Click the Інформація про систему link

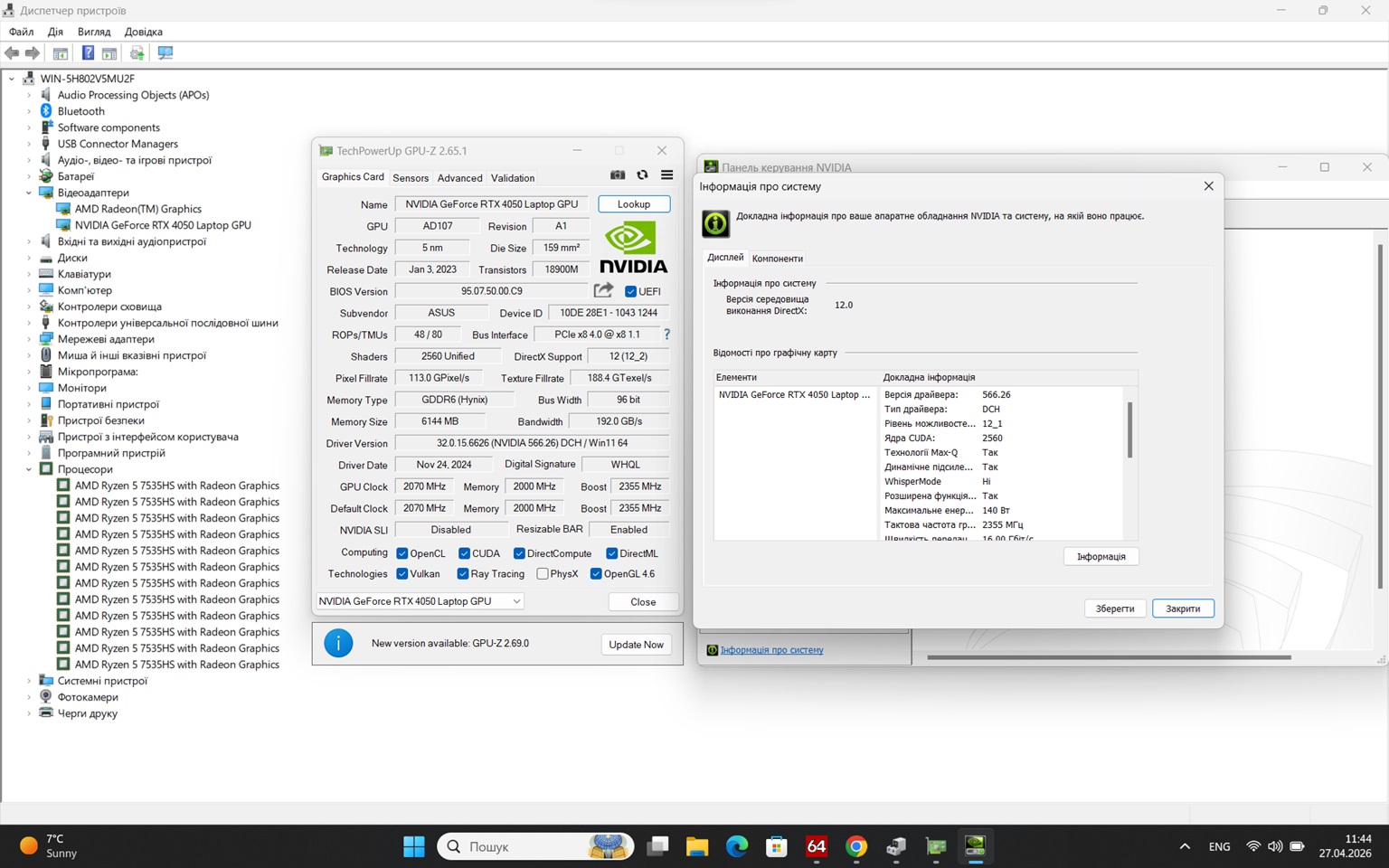click(771, 650)
